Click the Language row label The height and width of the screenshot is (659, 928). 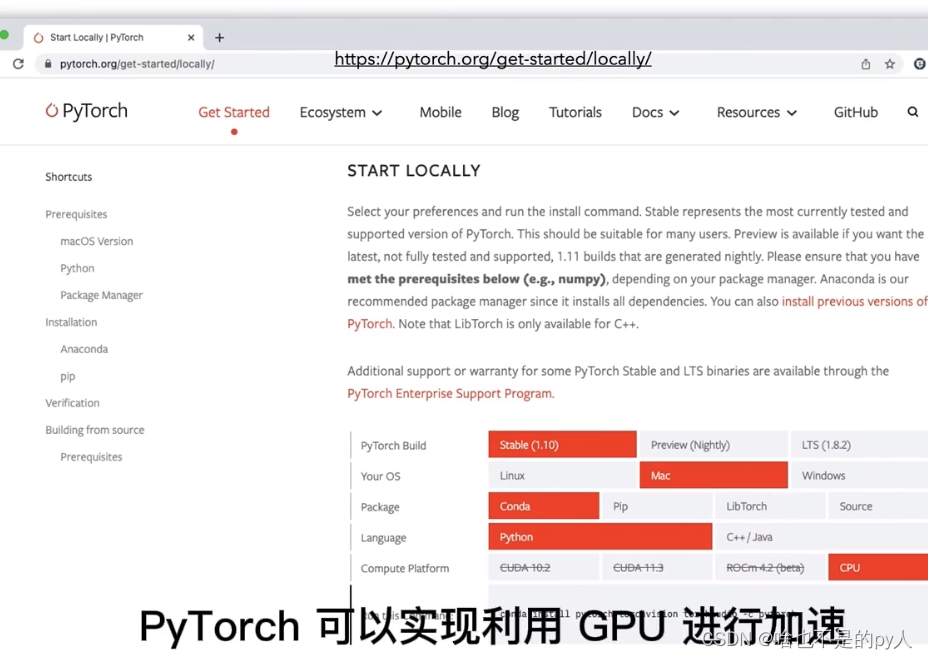384,538
